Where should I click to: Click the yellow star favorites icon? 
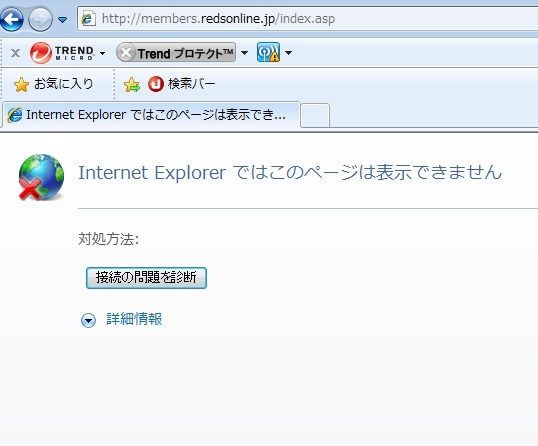pyautogui.click(x=21, y=84)
